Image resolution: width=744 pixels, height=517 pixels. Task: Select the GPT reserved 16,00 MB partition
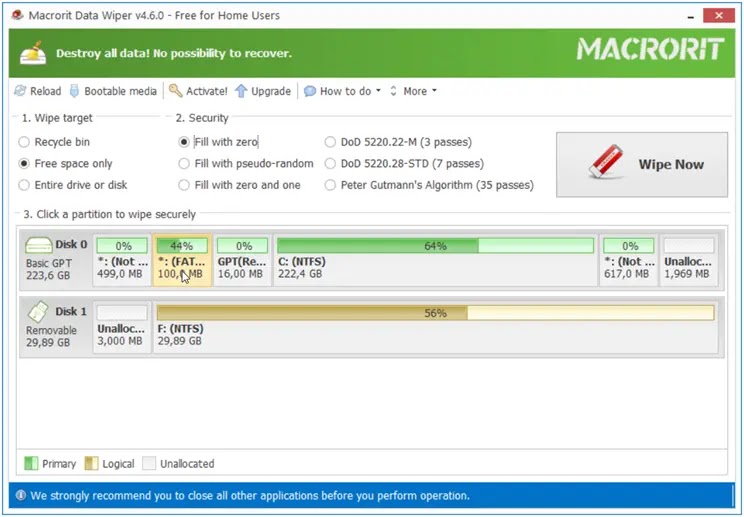[242, 260]
